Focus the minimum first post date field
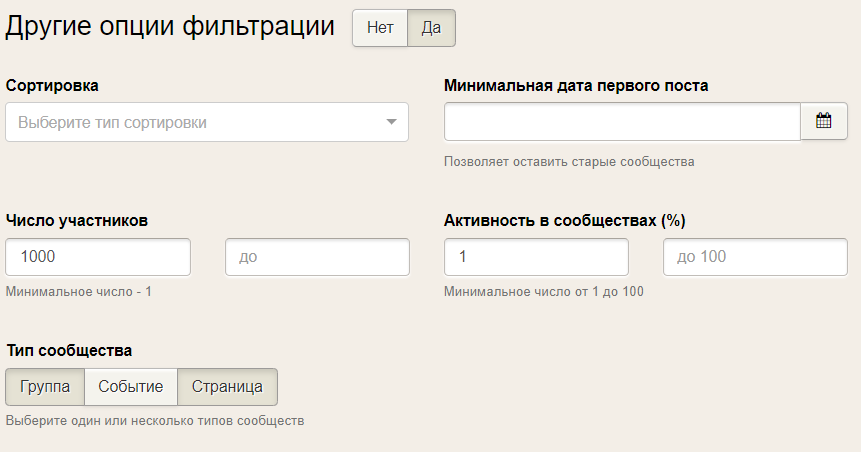861x452 pixels. point(622,122)
